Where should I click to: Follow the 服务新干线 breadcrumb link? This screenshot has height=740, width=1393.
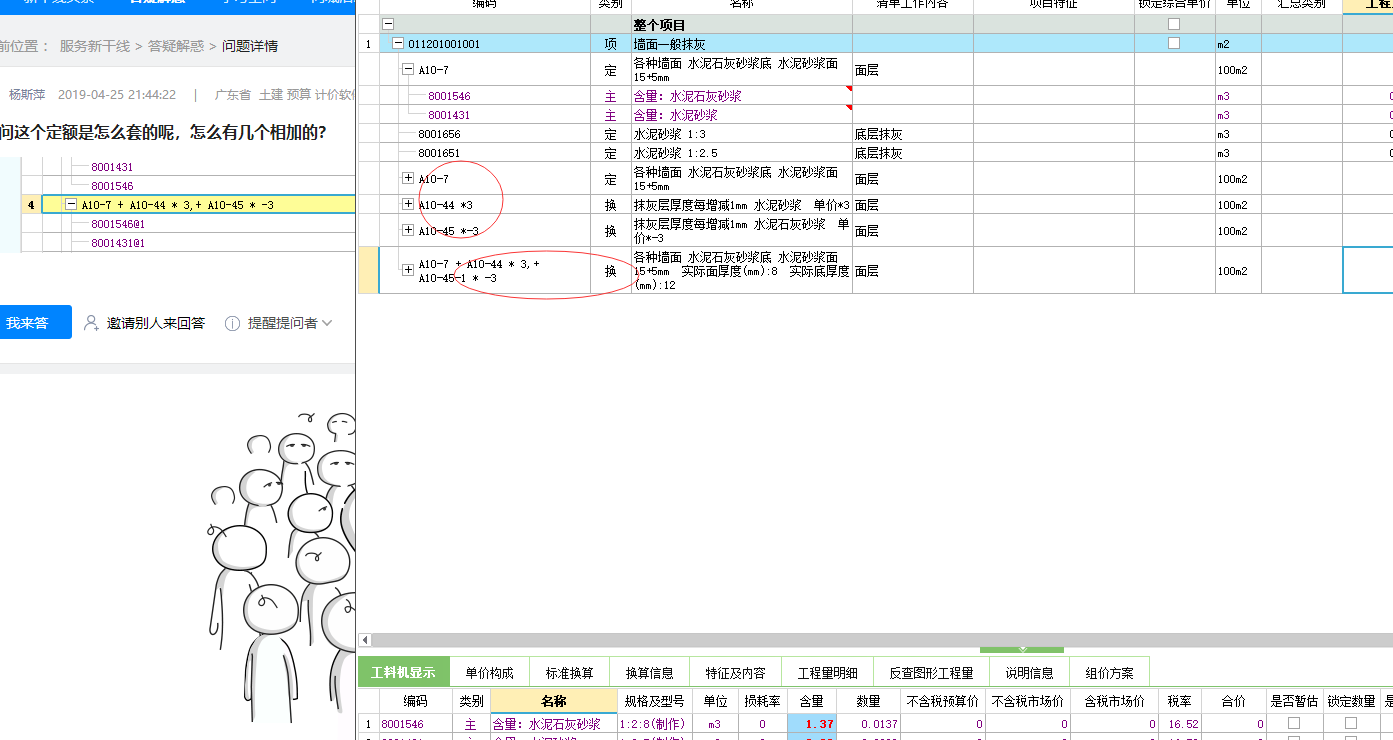click(95, 45)
